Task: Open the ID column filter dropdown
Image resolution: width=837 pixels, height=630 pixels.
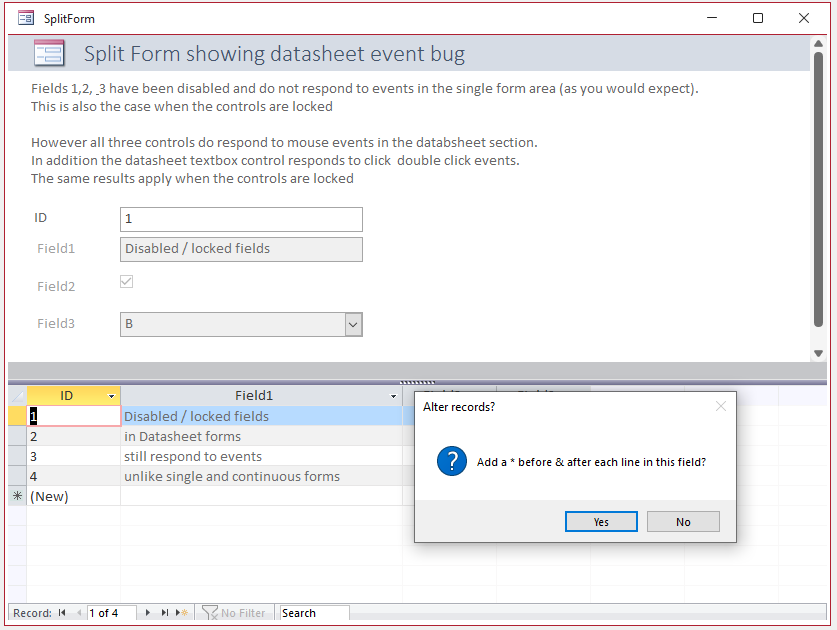Action: pyautogui.click(x=112, y=396)
